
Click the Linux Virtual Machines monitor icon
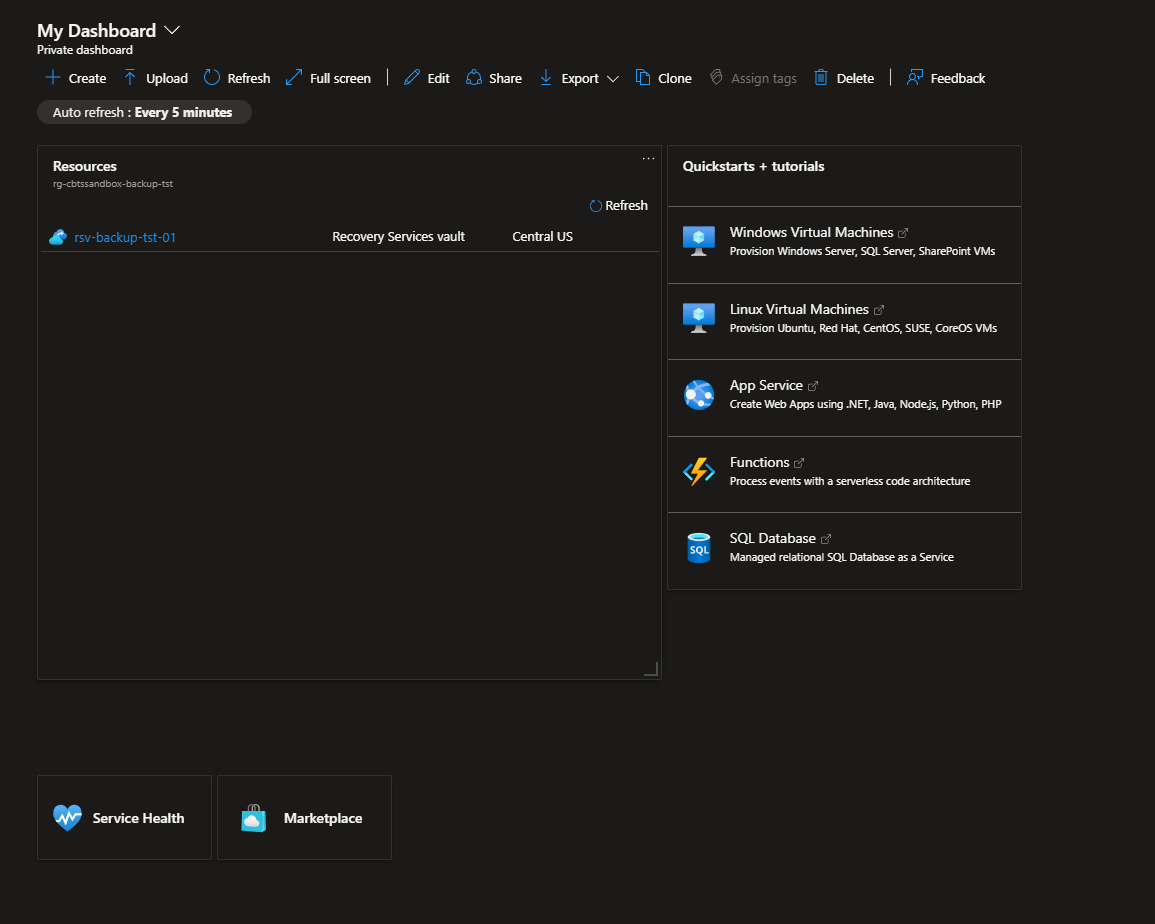click(699, 318)
